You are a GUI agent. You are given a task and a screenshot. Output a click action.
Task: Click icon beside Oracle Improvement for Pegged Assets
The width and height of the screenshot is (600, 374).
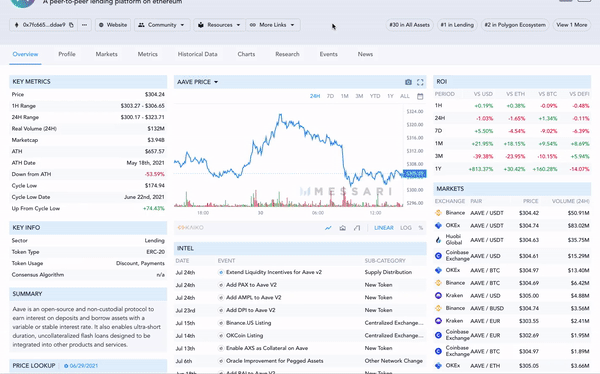(x=221, y=361)
